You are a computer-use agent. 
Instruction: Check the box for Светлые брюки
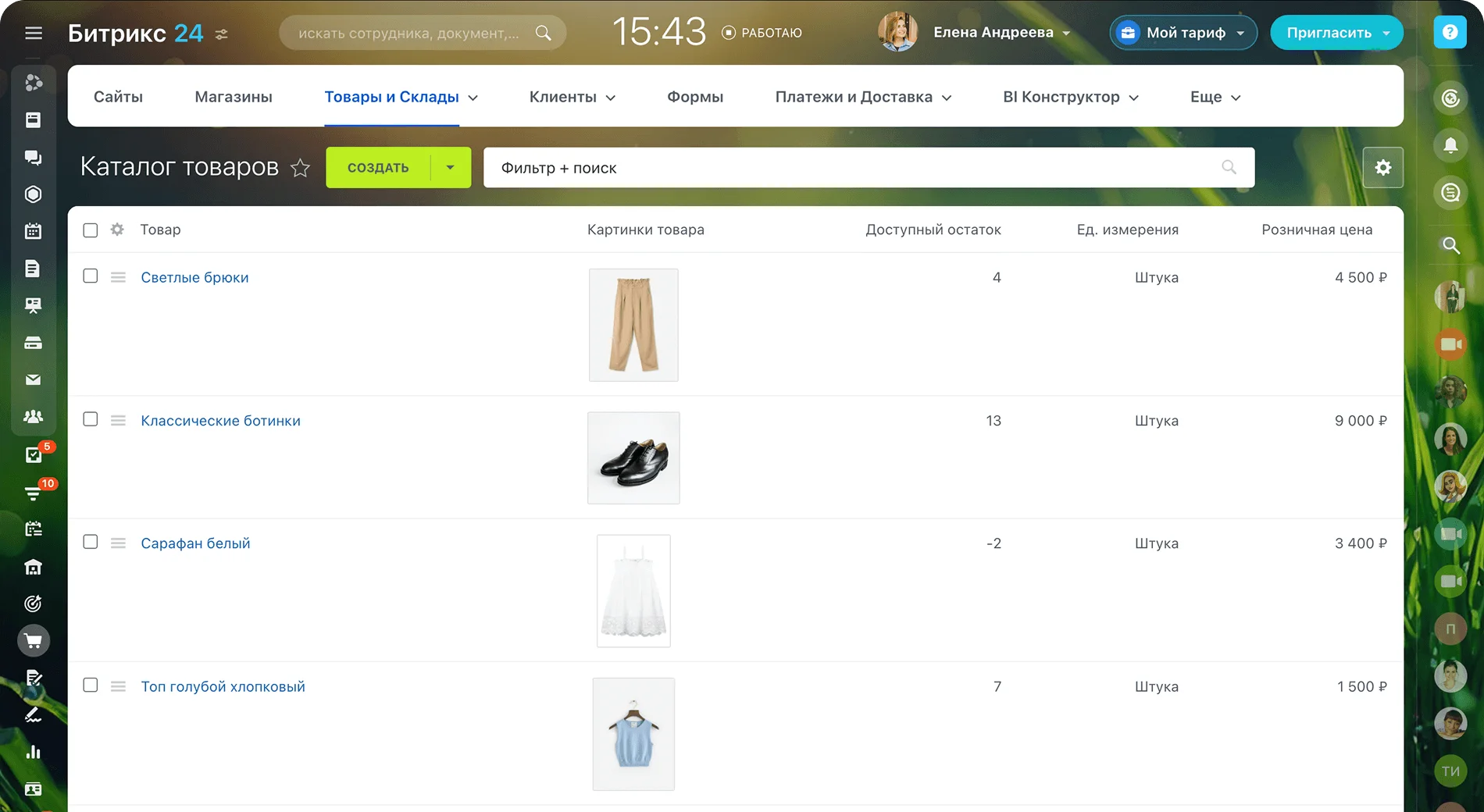tap(91, 276)
